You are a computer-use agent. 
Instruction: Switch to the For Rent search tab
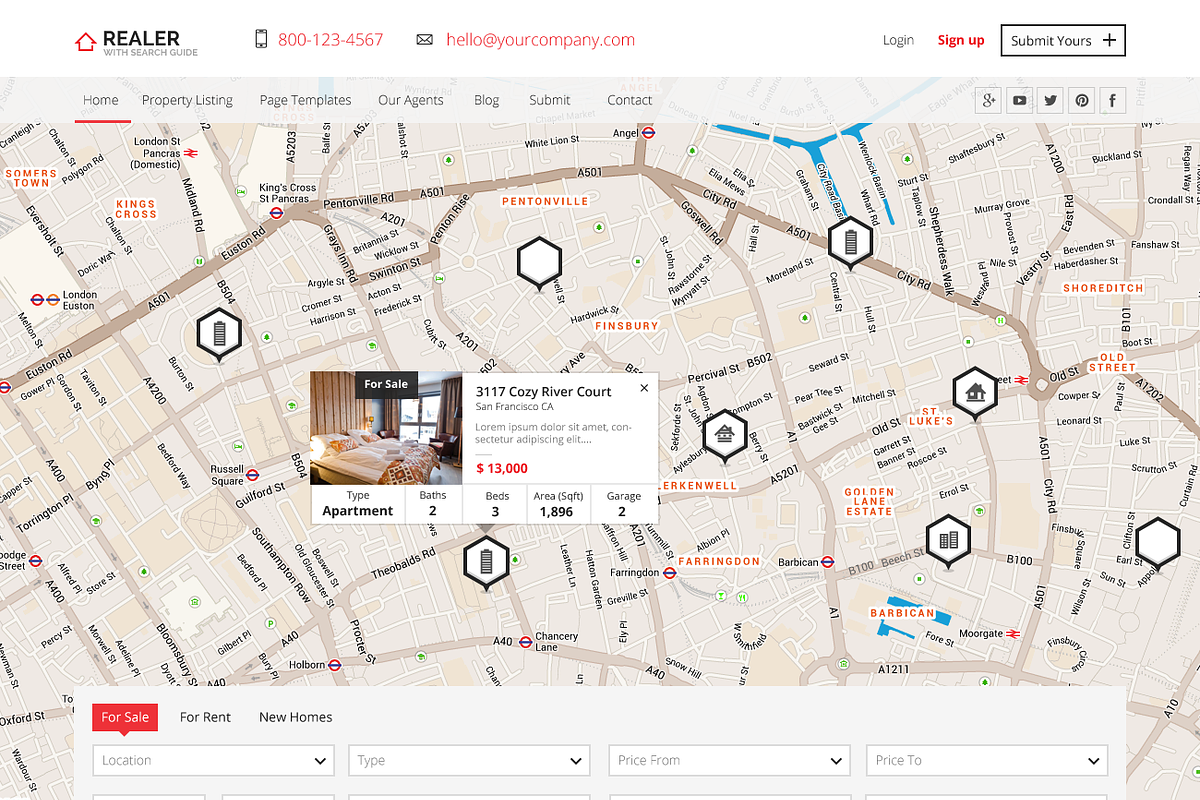[x=205, y=717]
